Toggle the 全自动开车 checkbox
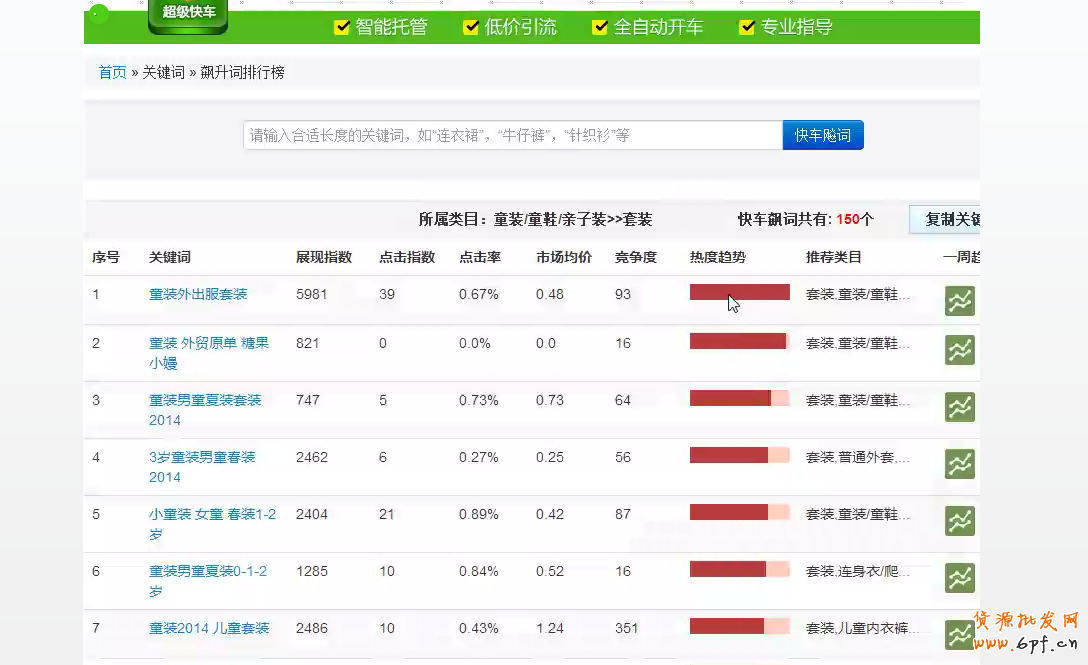Screen dimensions: 1088x665 600,28
